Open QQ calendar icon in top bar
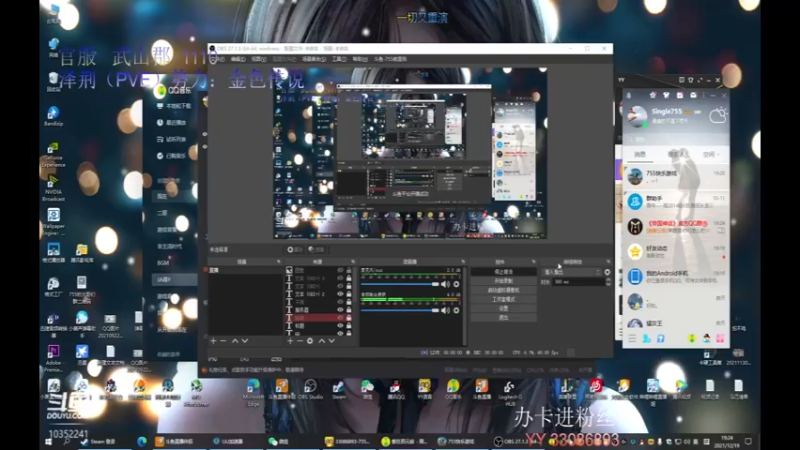The image size is (800, 450). coord(680,95)
